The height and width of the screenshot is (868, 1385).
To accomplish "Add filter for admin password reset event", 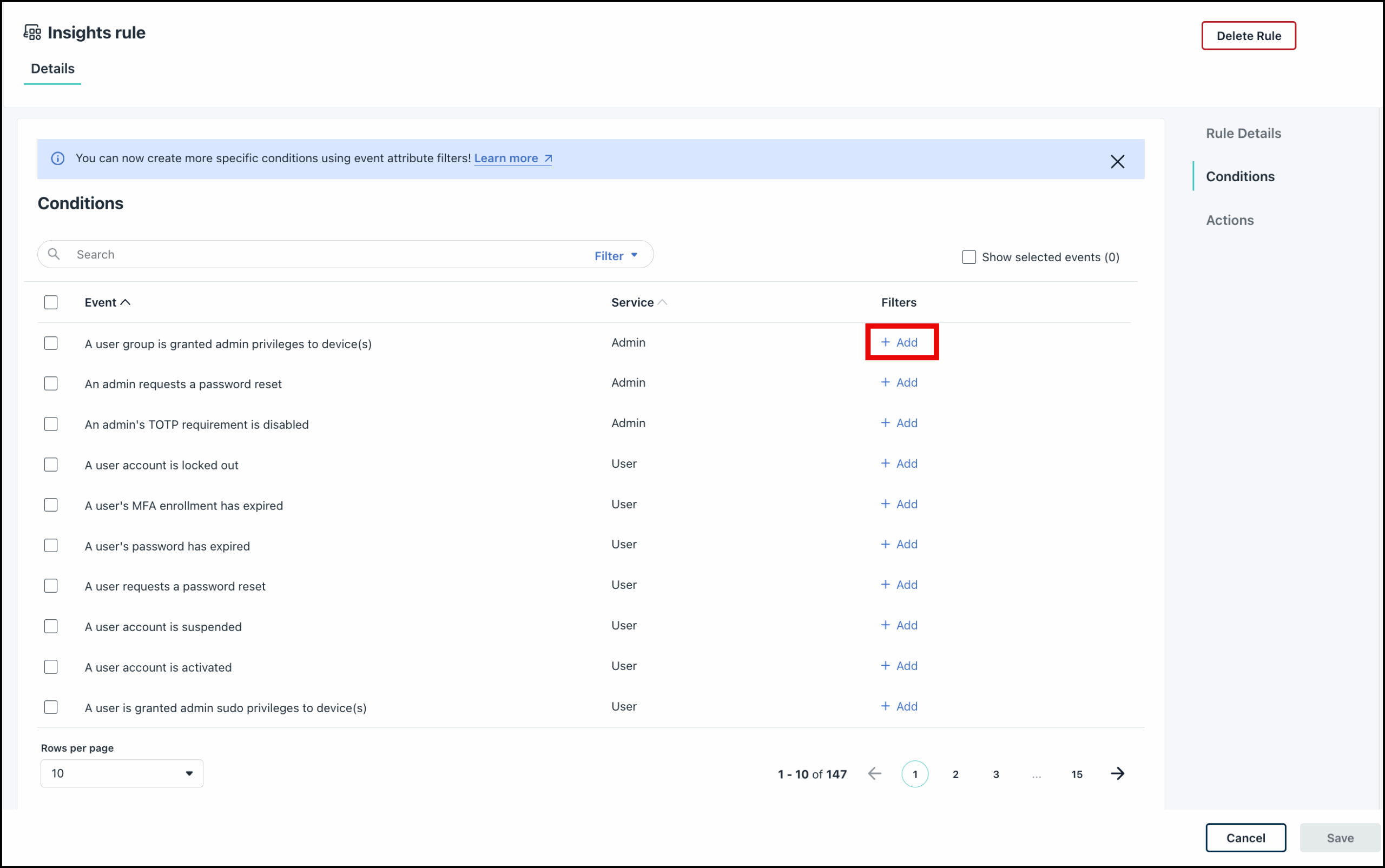I will pos(899,383).
